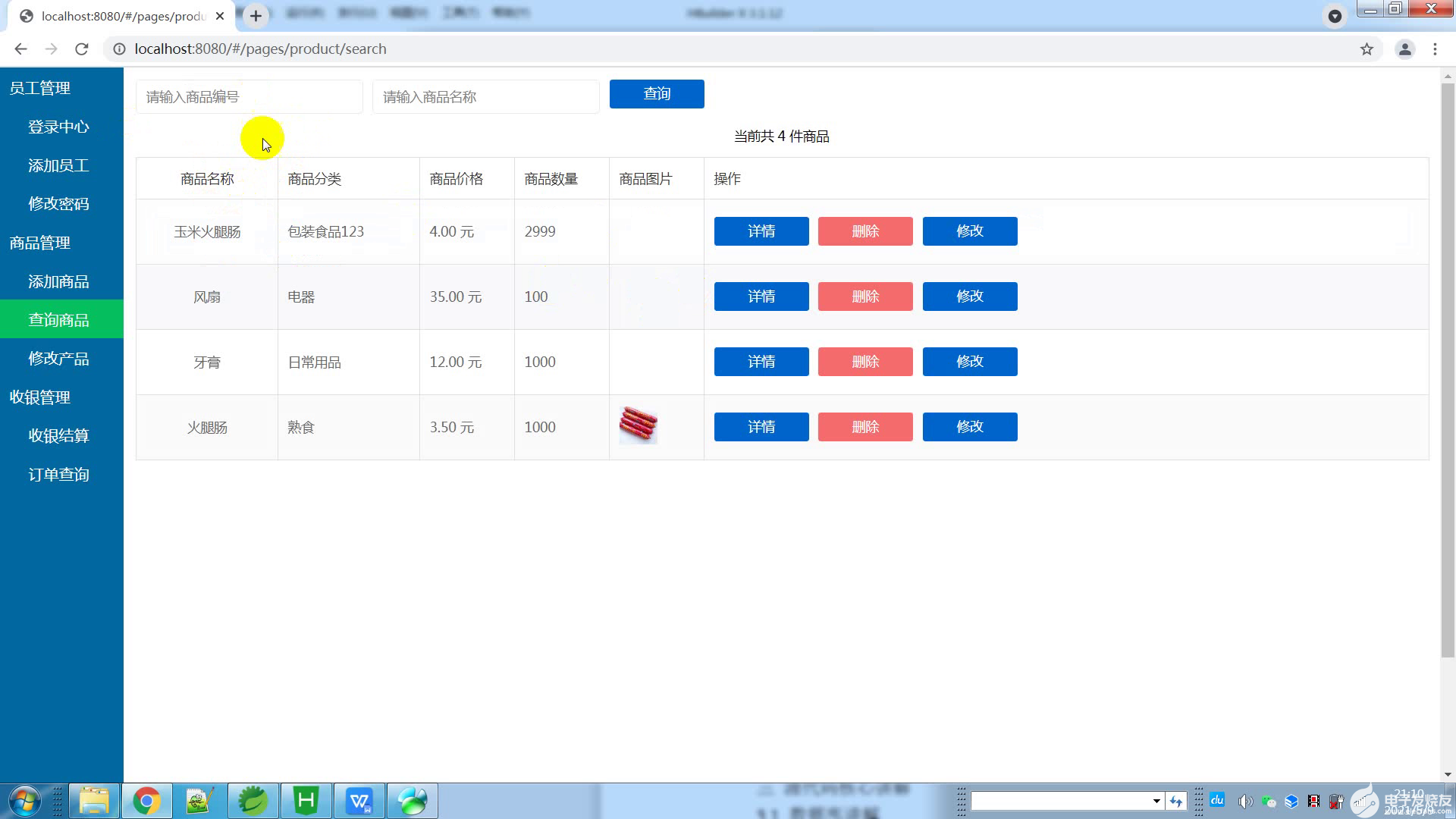Open the Chrome user profile icon
Image resolution: width=1456 pixels, height=819 pixels.
(1404, 49)
